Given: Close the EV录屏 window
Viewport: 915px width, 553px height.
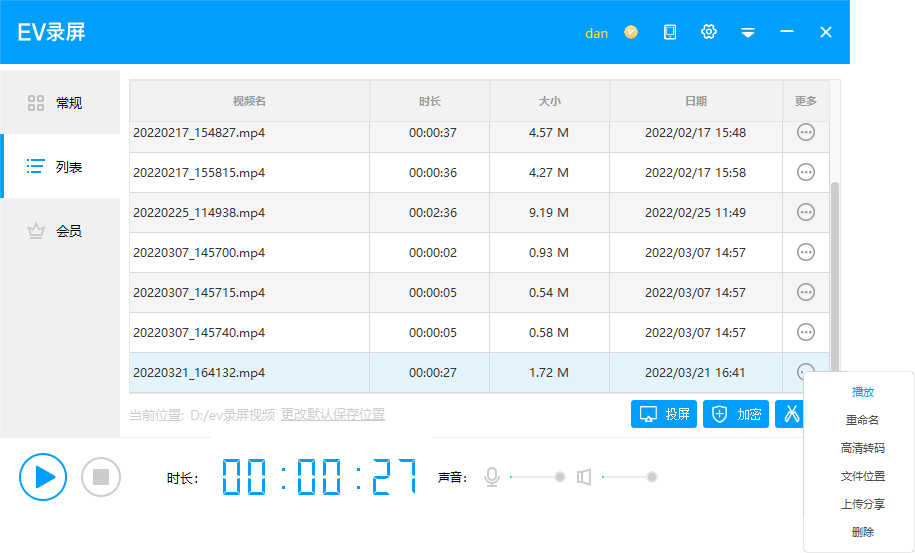Looking at the screenshot, I should [826, 32].
